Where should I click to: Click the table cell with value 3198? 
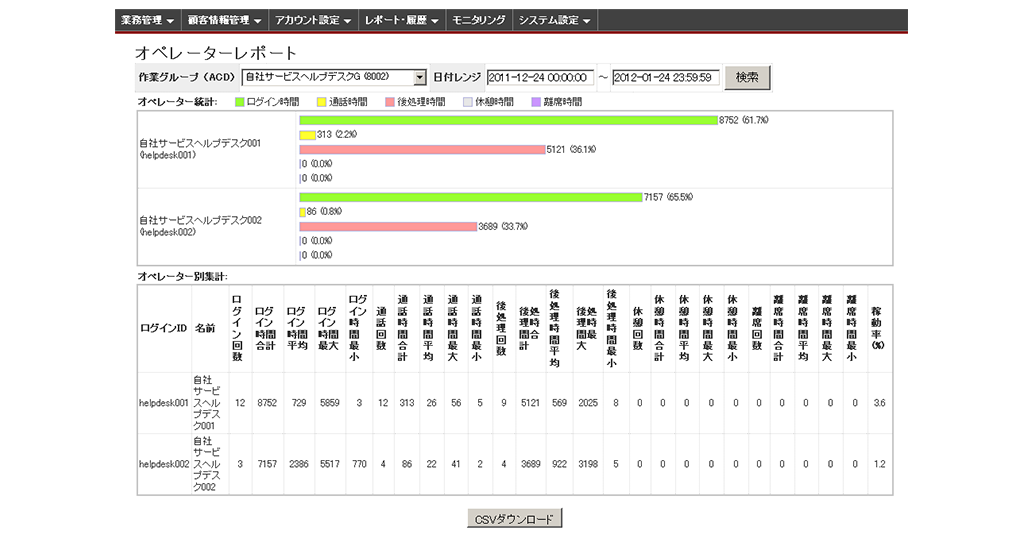(588, 464)
